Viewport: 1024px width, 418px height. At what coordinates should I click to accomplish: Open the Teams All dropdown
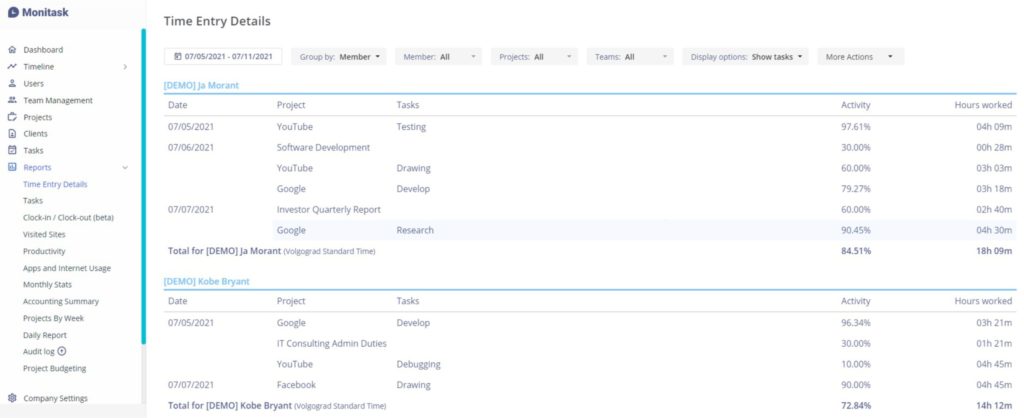(x=630, y=57)
